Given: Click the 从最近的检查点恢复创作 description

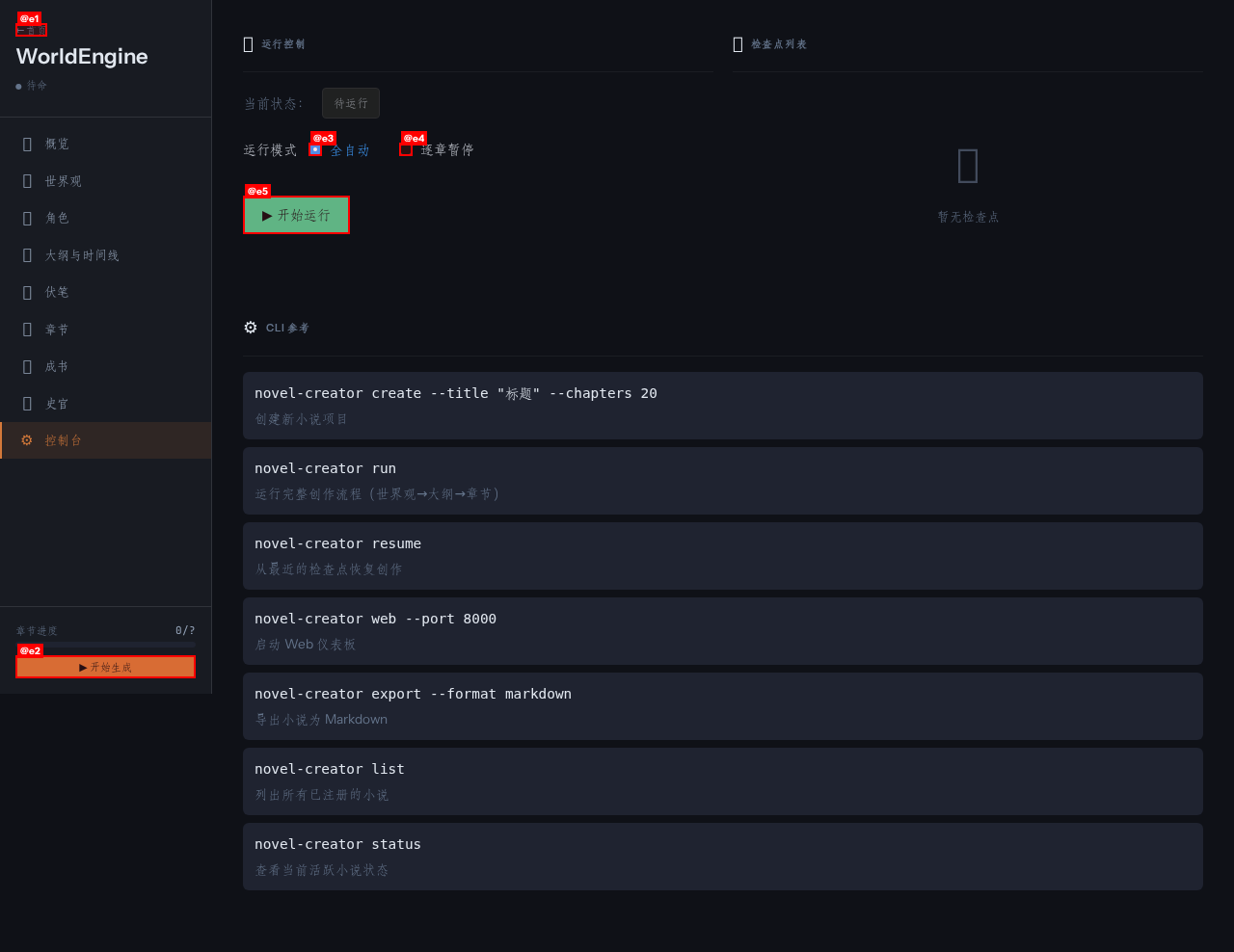Looking at the screenshot, I should (329, 569).
